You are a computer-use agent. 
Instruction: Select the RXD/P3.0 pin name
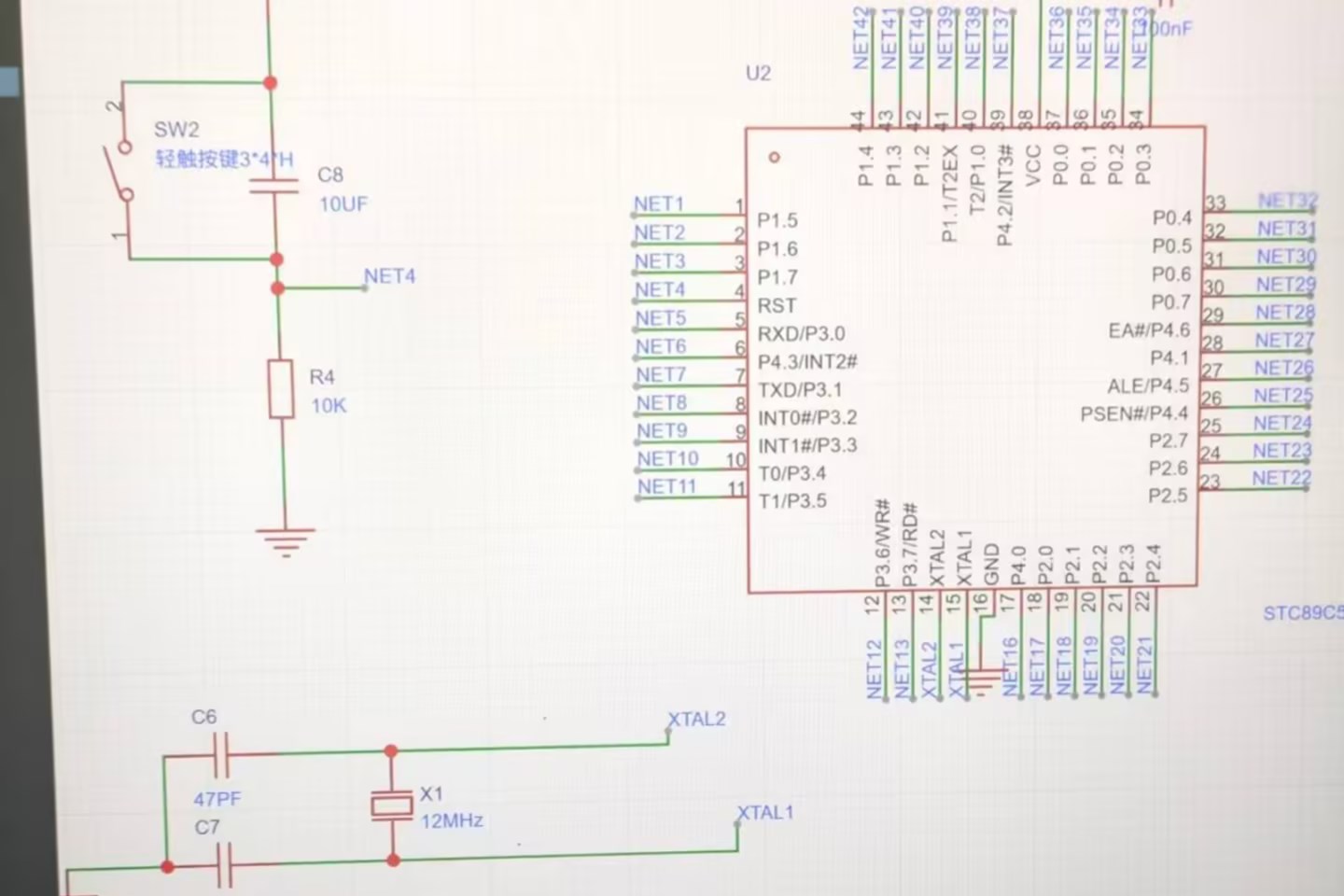coord(801,334)
